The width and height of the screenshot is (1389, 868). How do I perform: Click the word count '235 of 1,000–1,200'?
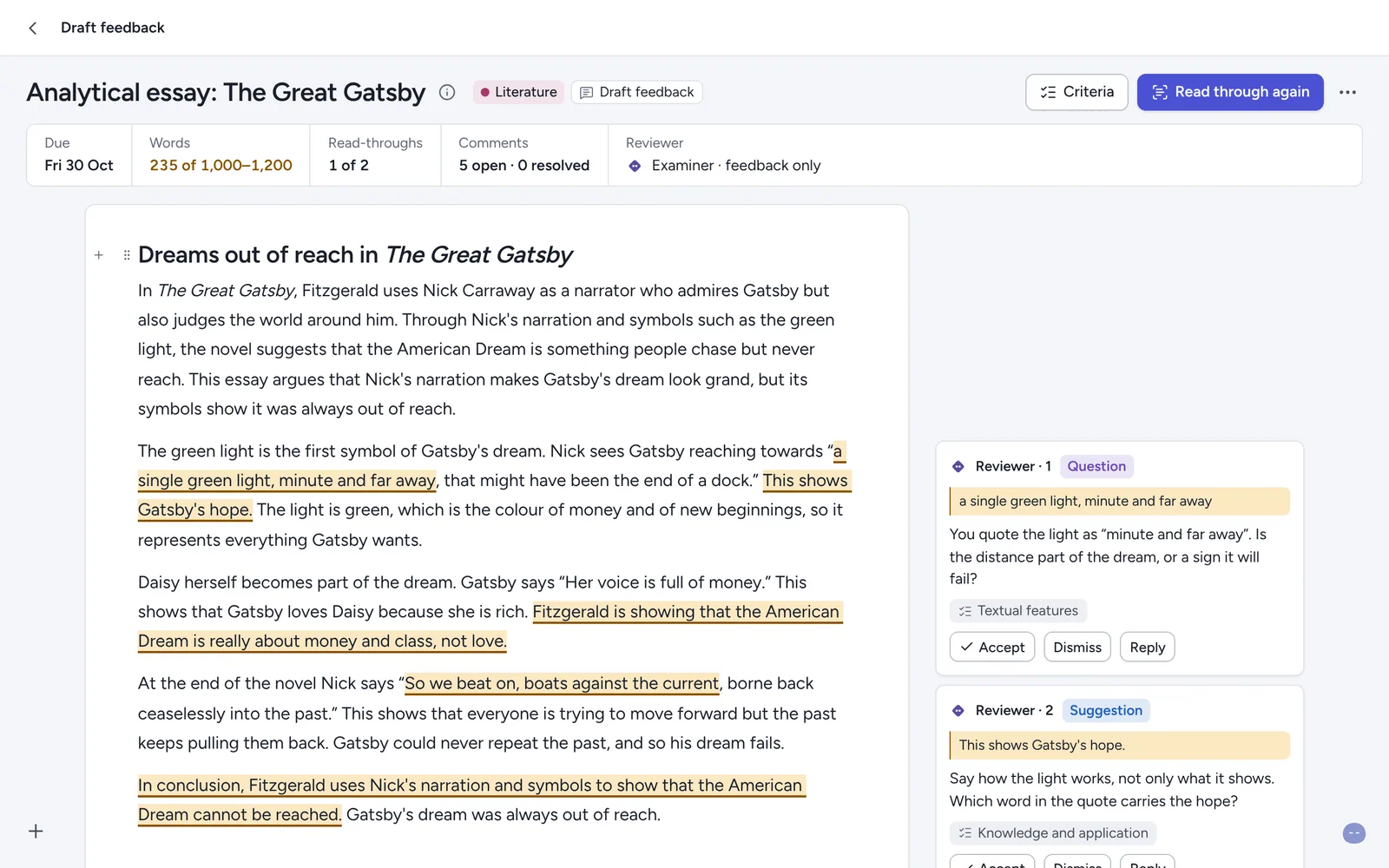click(221, 166)
